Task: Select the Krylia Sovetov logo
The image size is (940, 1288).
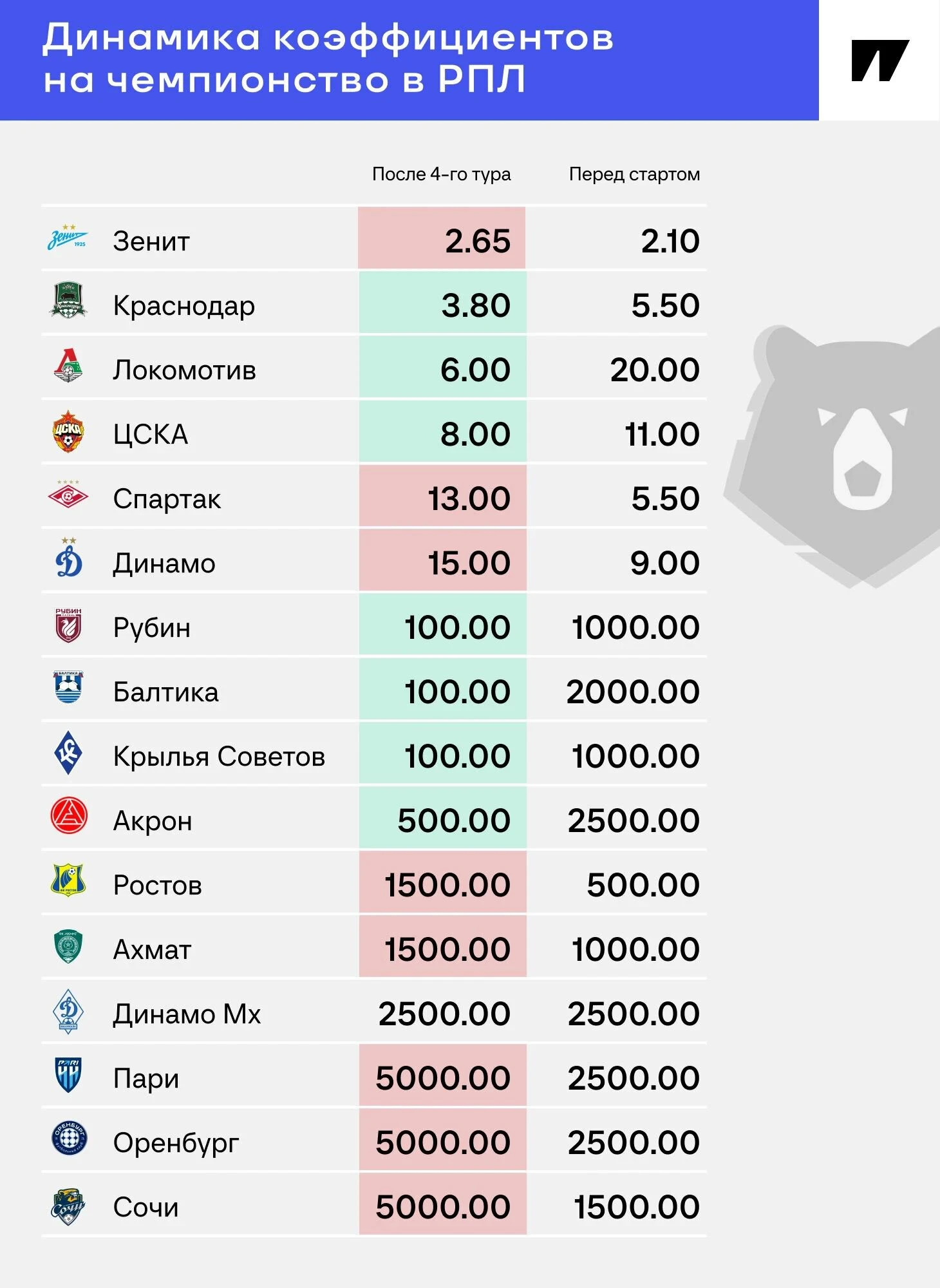Action: click(x=68, y=753)
